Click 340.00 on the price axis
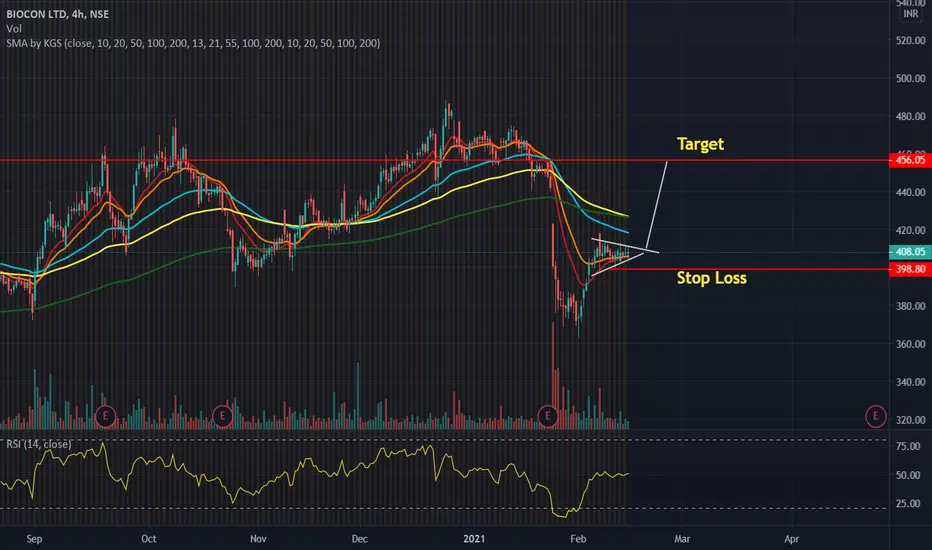This screenshot has height=550, width=932. coord(911,382)
